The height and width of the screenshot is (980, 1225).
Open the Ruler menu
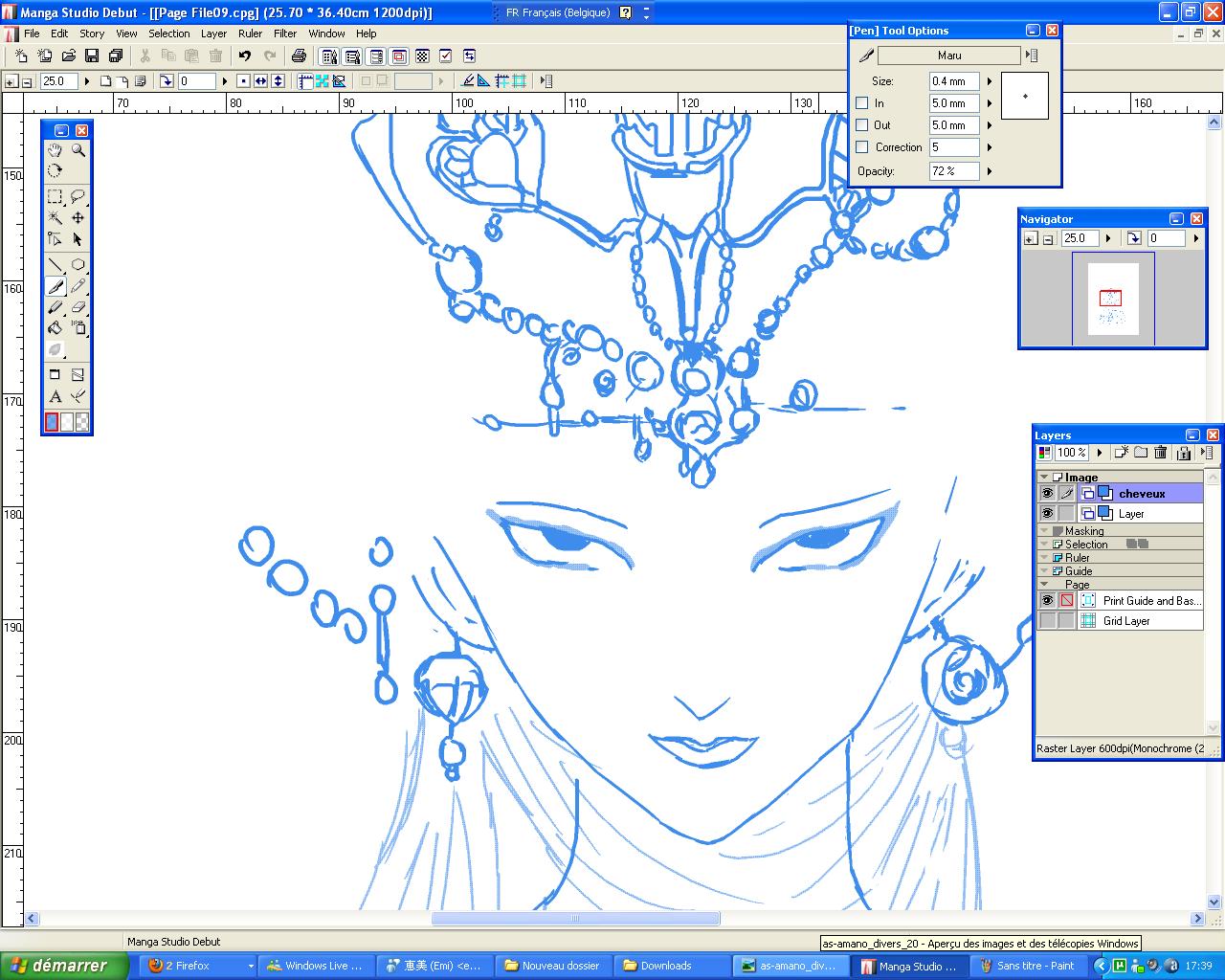coord(250,33)
